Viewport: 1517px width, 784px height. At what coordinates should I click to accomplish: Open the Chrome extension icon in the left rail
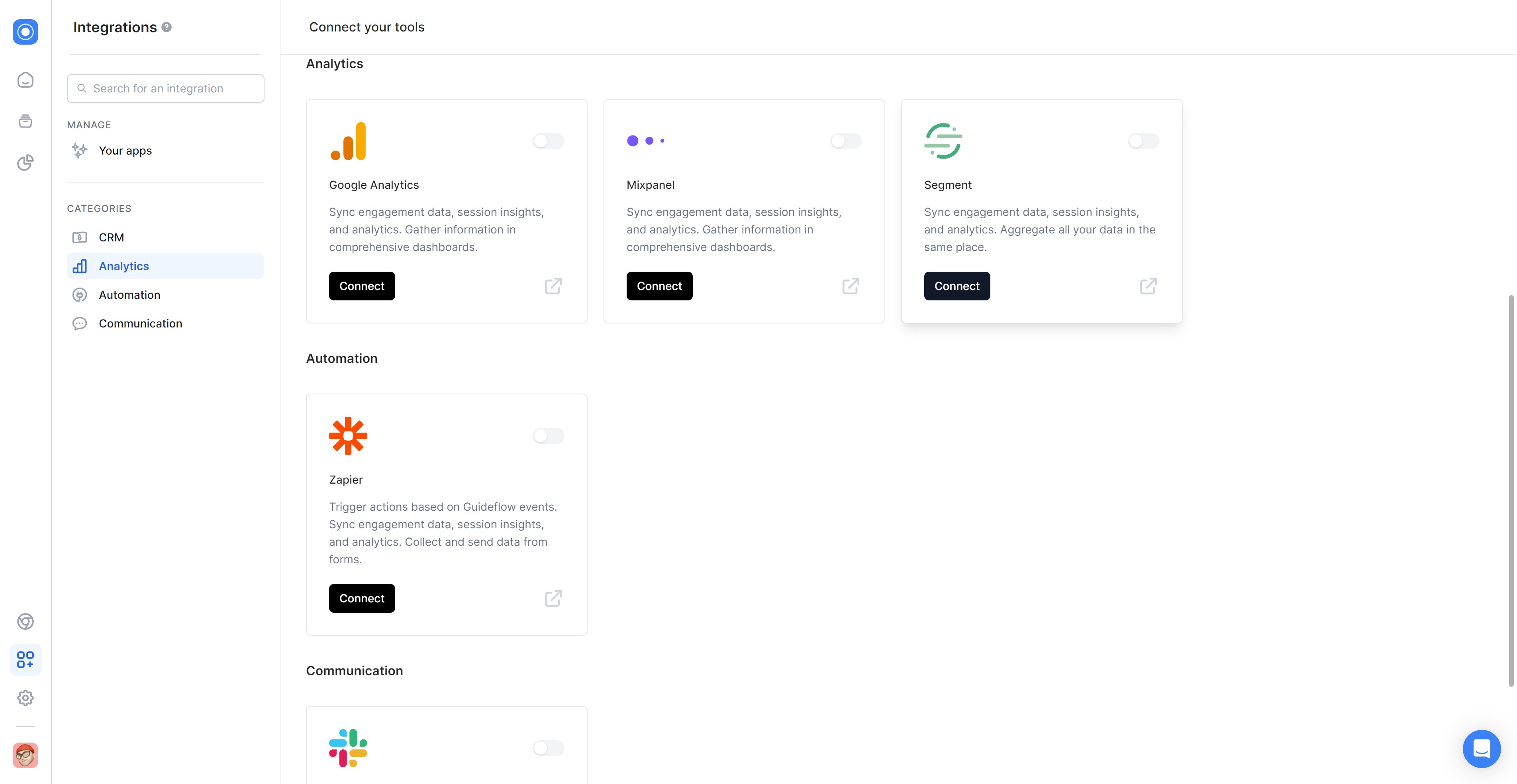[x=25, y=621]
